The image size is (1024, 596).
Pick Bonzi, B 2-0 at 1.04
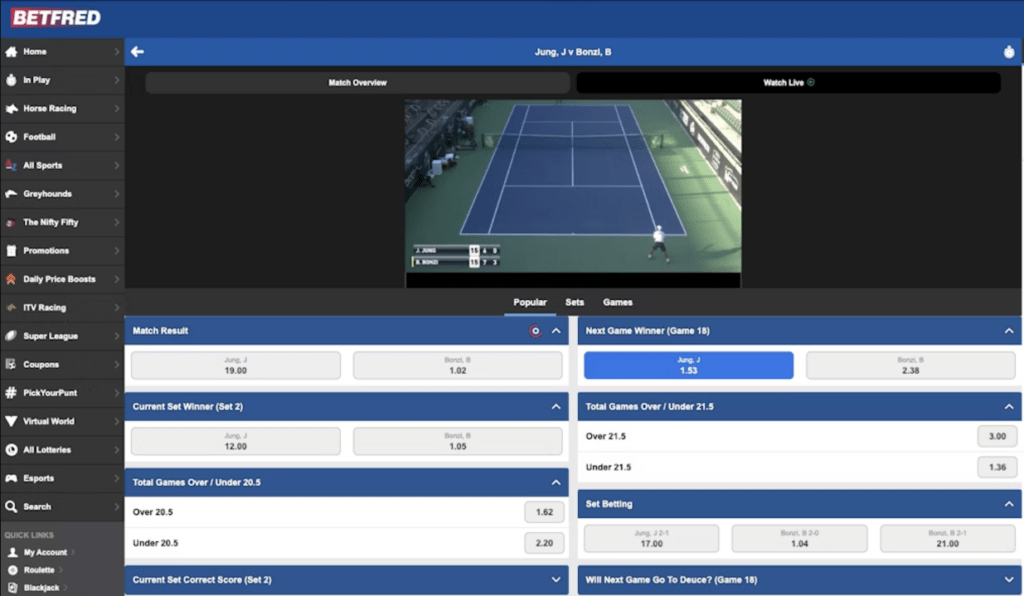(799, 539)
